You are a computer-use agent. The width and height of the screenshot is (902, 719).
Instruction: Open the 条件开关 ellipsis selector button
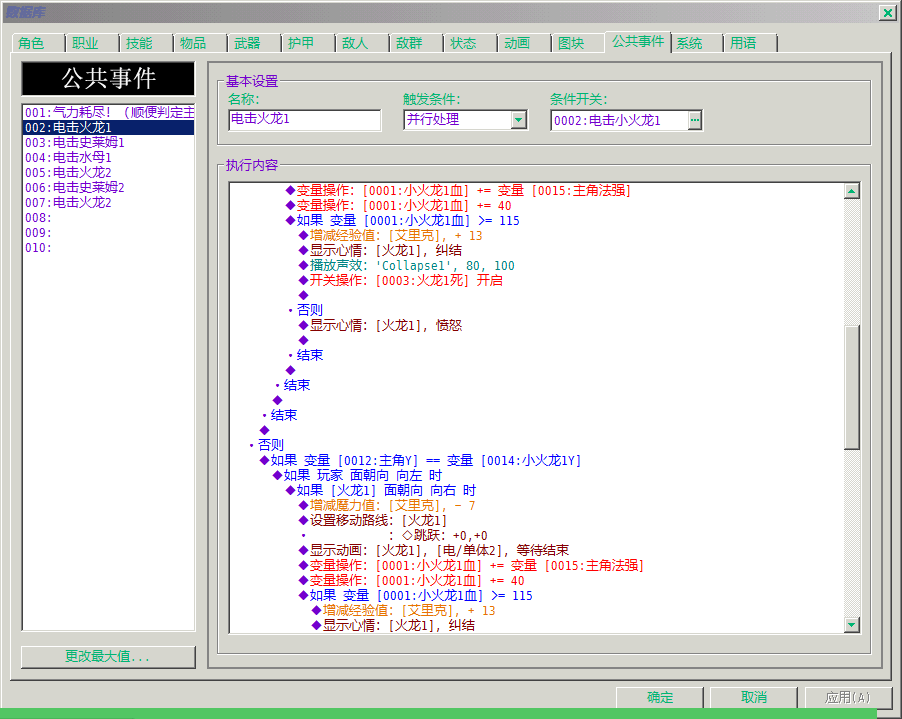pyautogui.click(x=695, y=120)
